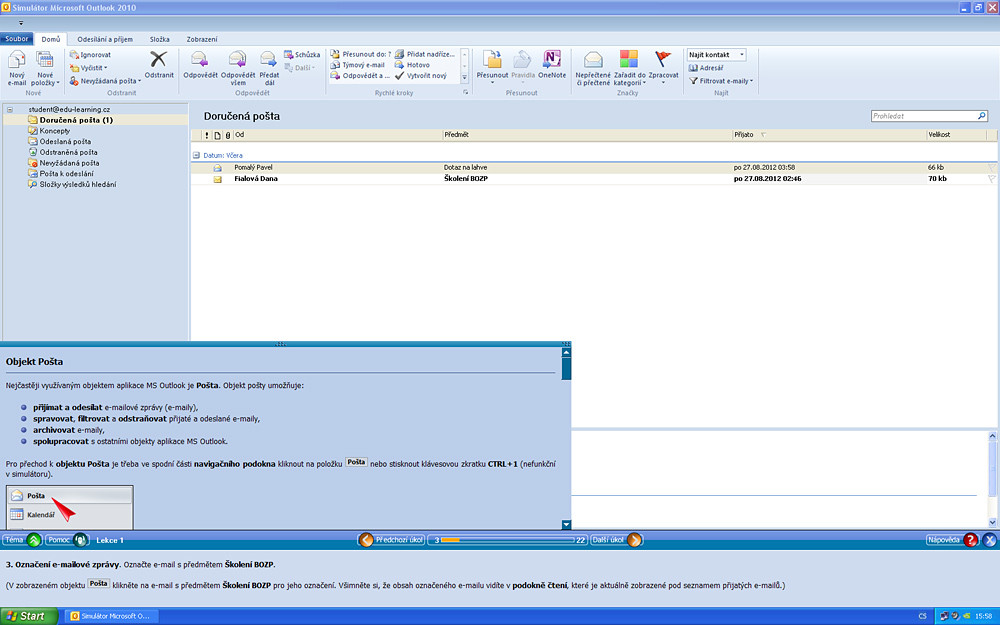Switch to the Odesílání a příjem tab
The image size is (1000, 625).
105,39
